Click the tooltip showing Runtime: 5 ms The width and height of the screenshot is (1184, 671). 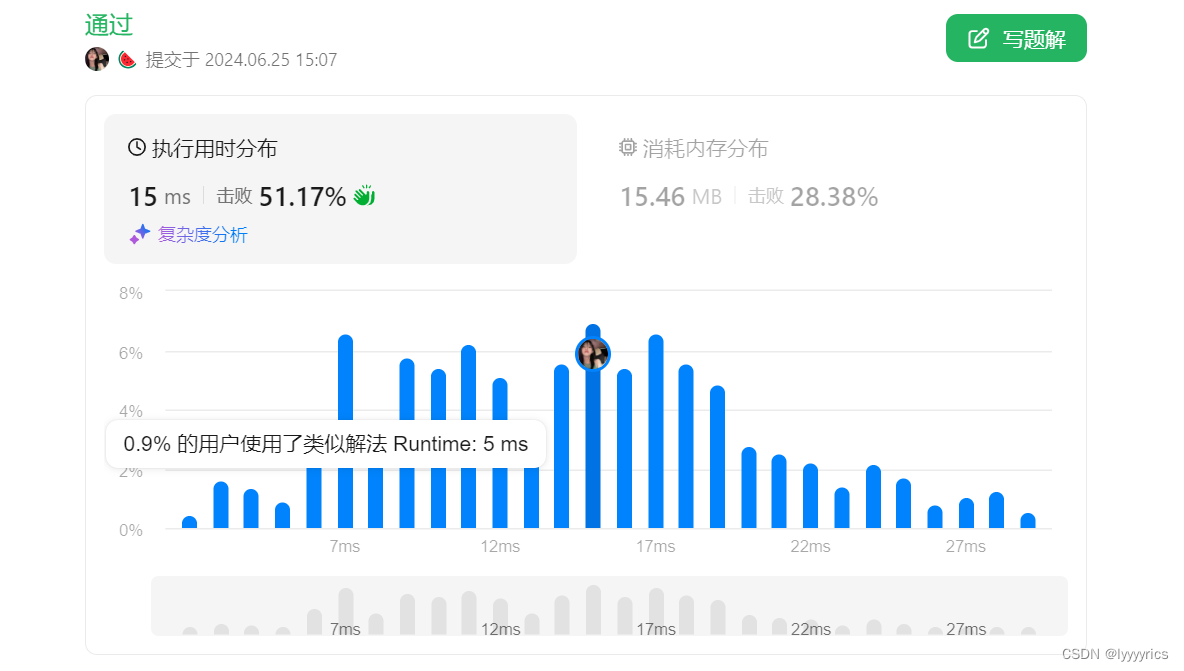pyautogui.click(x=325, y=444)
